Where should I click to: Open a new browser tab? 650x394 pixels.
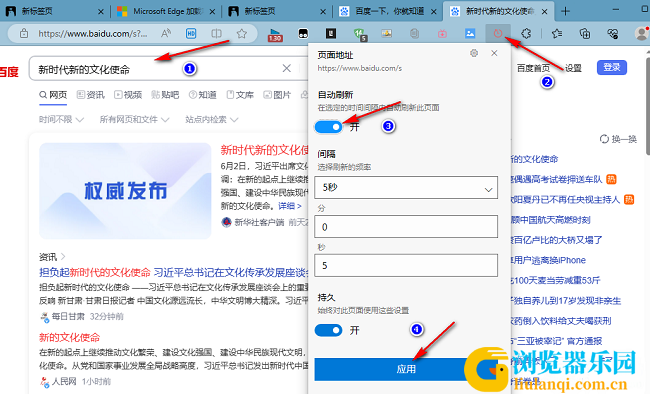[x=565, y=11]
